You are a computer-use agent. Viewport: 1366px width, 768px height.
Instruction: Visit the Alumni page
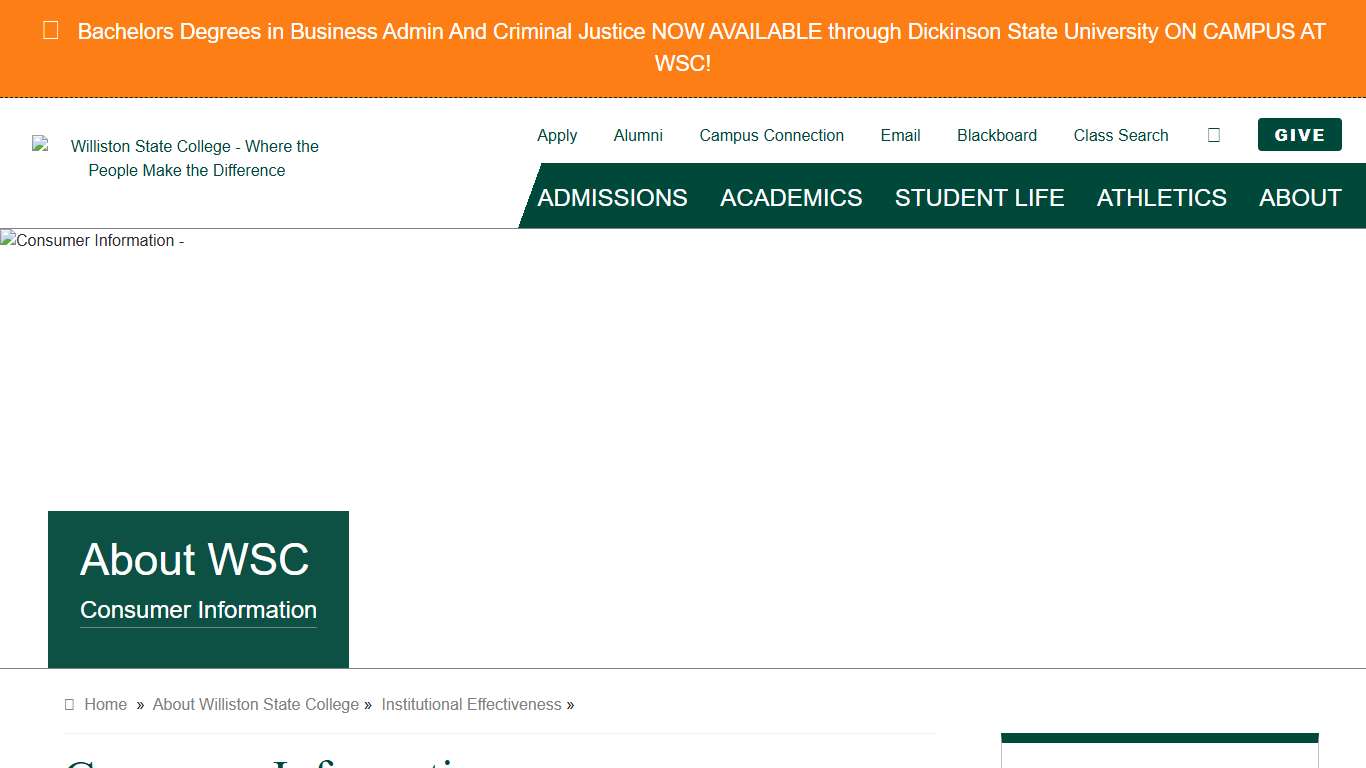[638, 135]
